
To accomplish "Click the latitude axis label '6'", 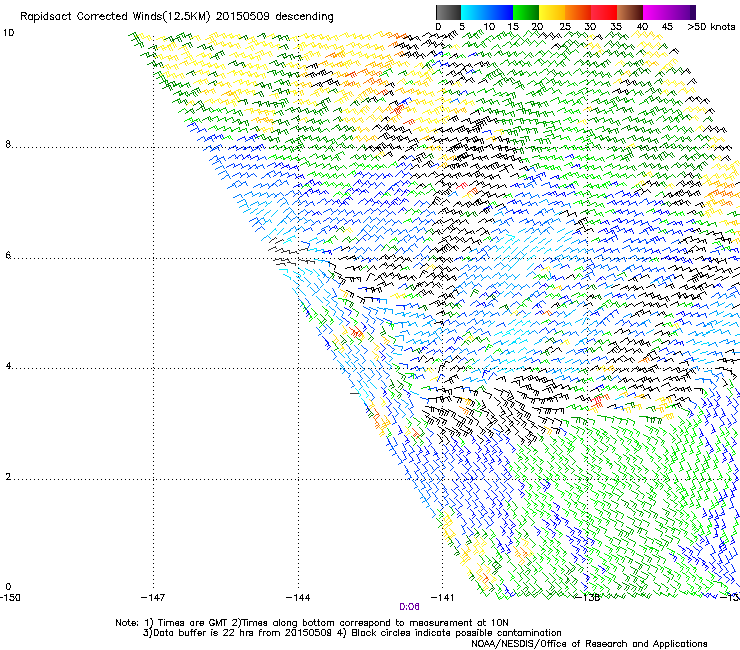I will tap(8, 255).
